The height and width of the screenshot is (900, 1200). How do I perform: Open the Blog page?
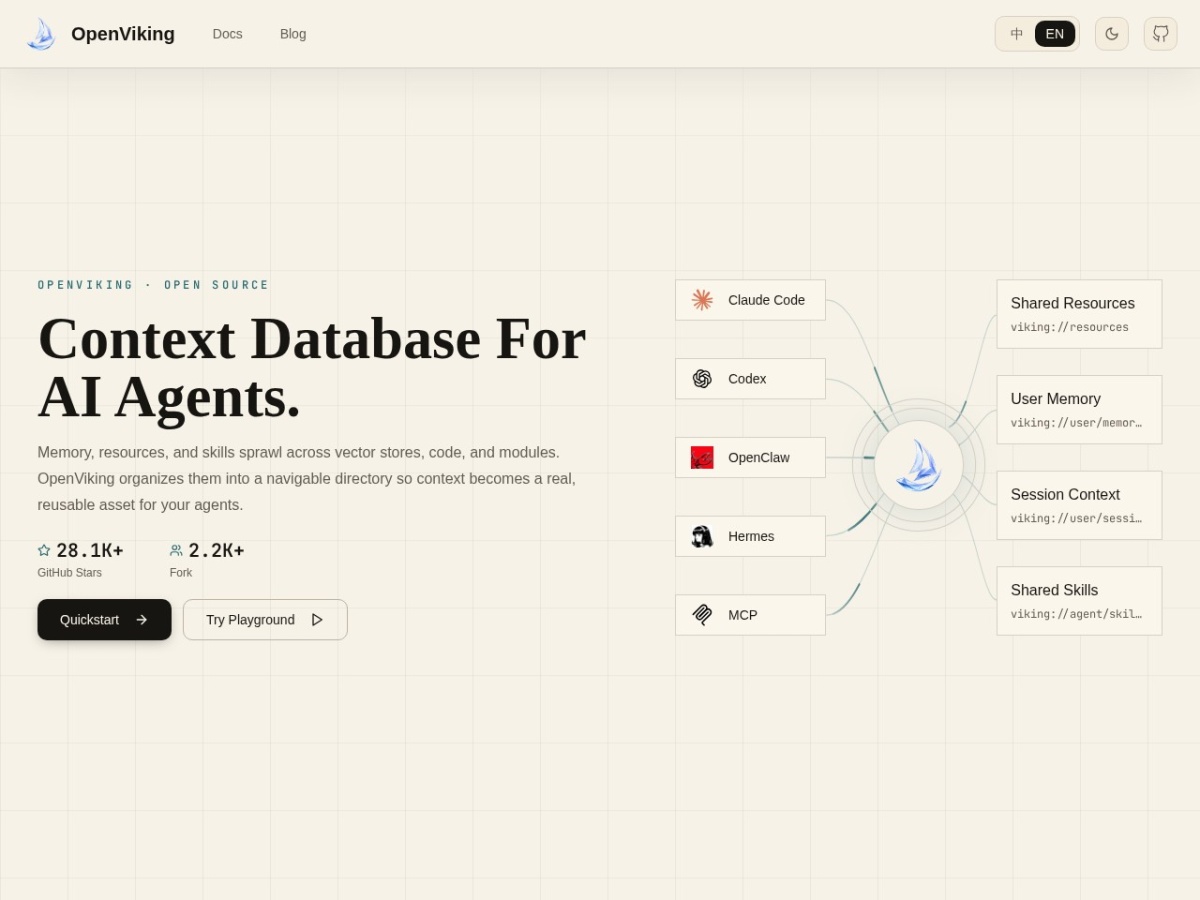pyautogui.click(x=293, y=34)
